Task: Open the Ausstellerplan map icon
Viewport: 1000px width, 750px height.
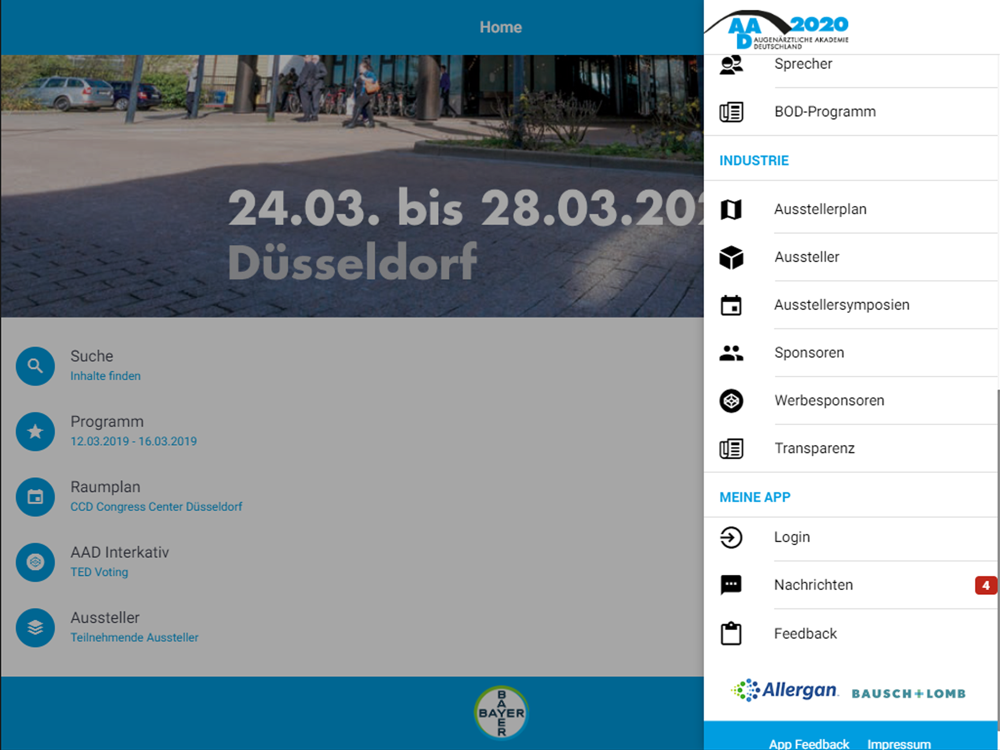Action: 731,209
